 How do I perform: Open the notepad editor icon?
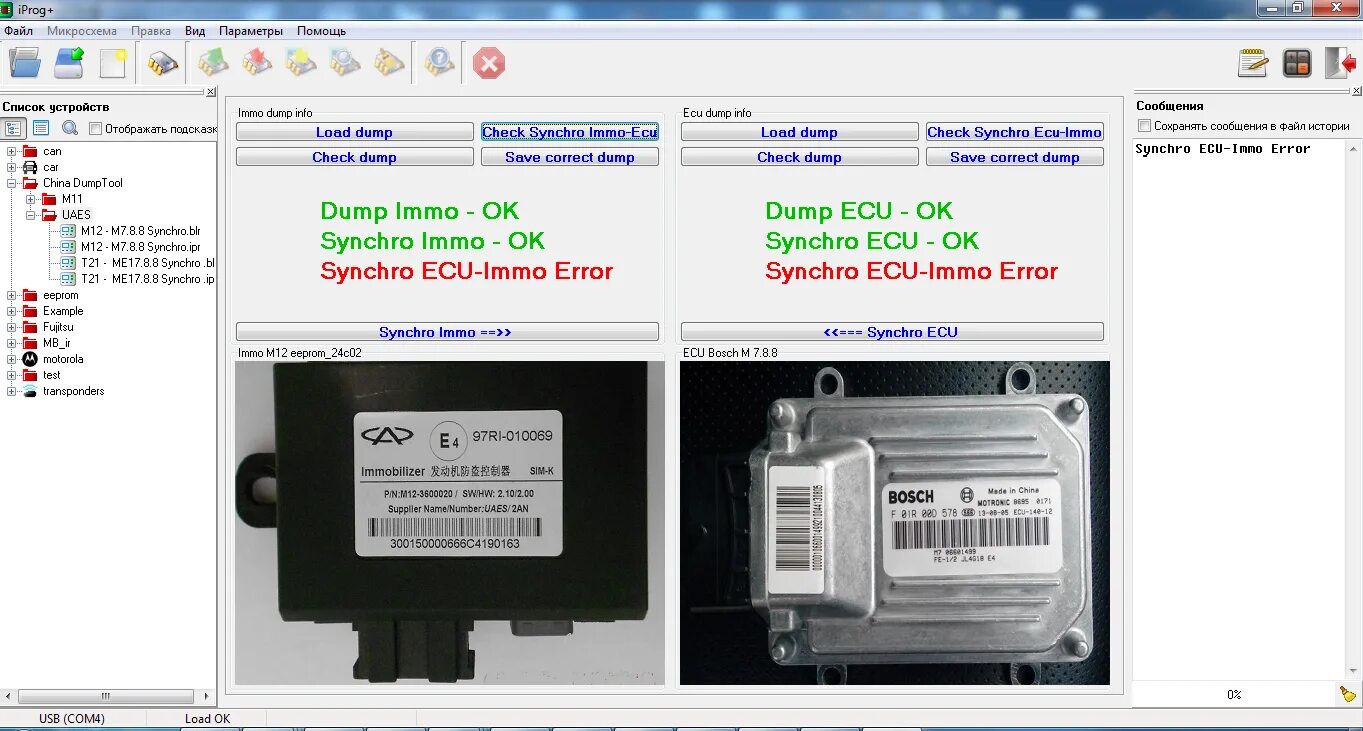pyautogui.click(x=1253, y=63)
